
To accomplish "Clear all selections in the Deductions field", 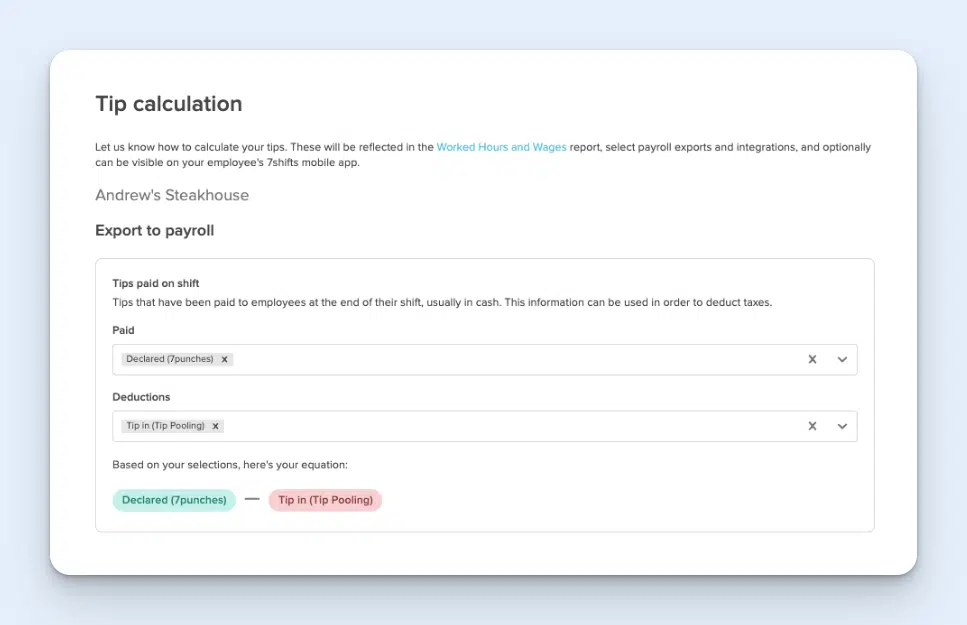I will pyautogui.click(x=813, y=426).
